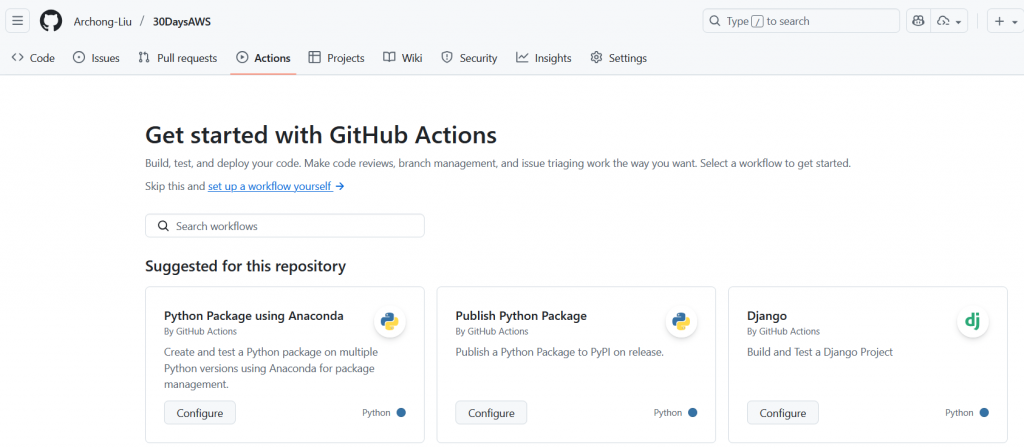Click the Search workflows input field
Image resolution: width=1024 pixels, height=448 pixels.
point(285,226)
